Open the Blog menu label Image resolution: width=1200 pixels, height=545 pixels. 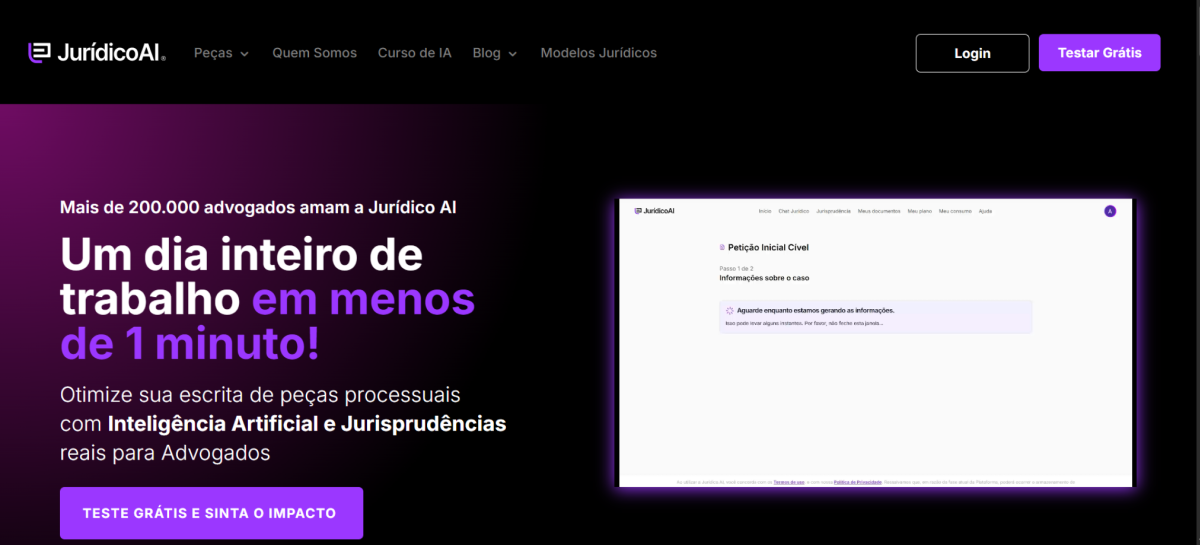click(x=486, y=53)
